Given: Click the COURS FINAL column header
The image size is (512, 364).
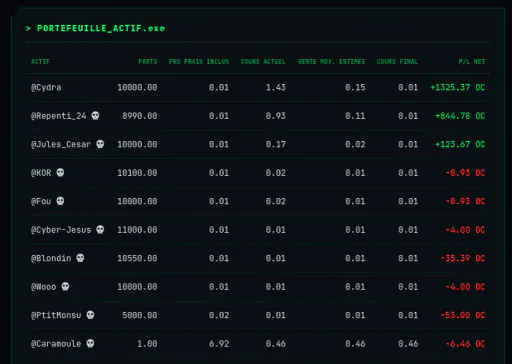Looking at the screenshot, I should (397, 62).
